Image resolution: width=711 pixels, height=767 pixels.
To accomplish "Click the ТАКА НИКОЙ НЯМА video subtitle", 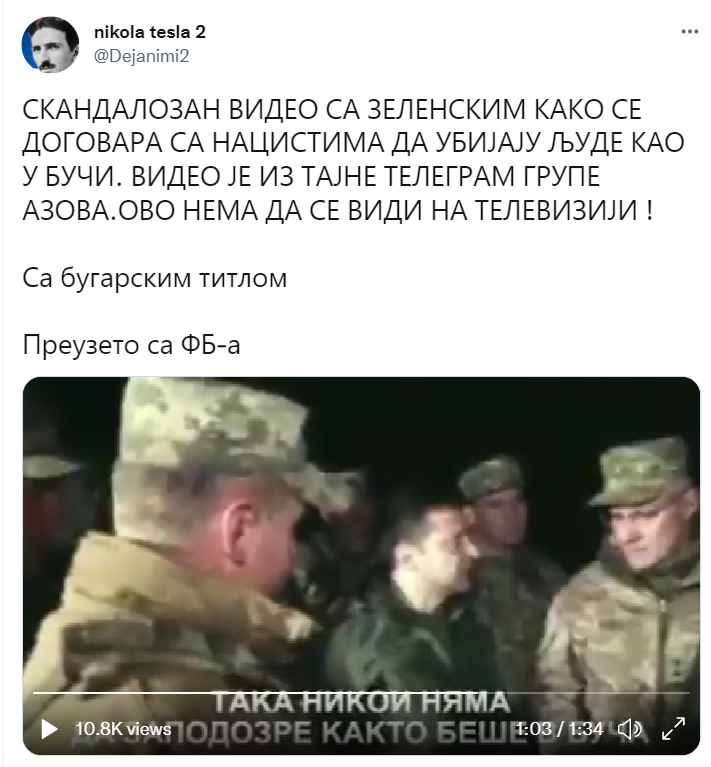I will (x=361, y=702).
